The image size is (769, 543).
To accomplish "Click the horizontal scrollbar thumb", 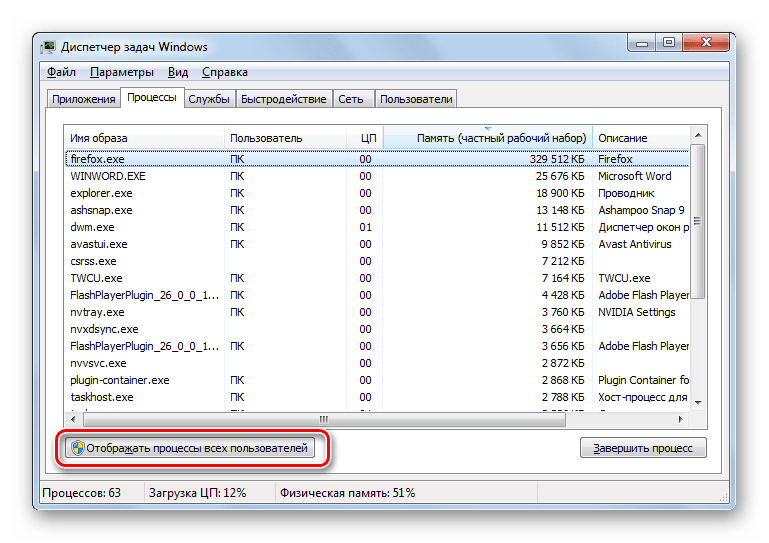I will [324, 419].
